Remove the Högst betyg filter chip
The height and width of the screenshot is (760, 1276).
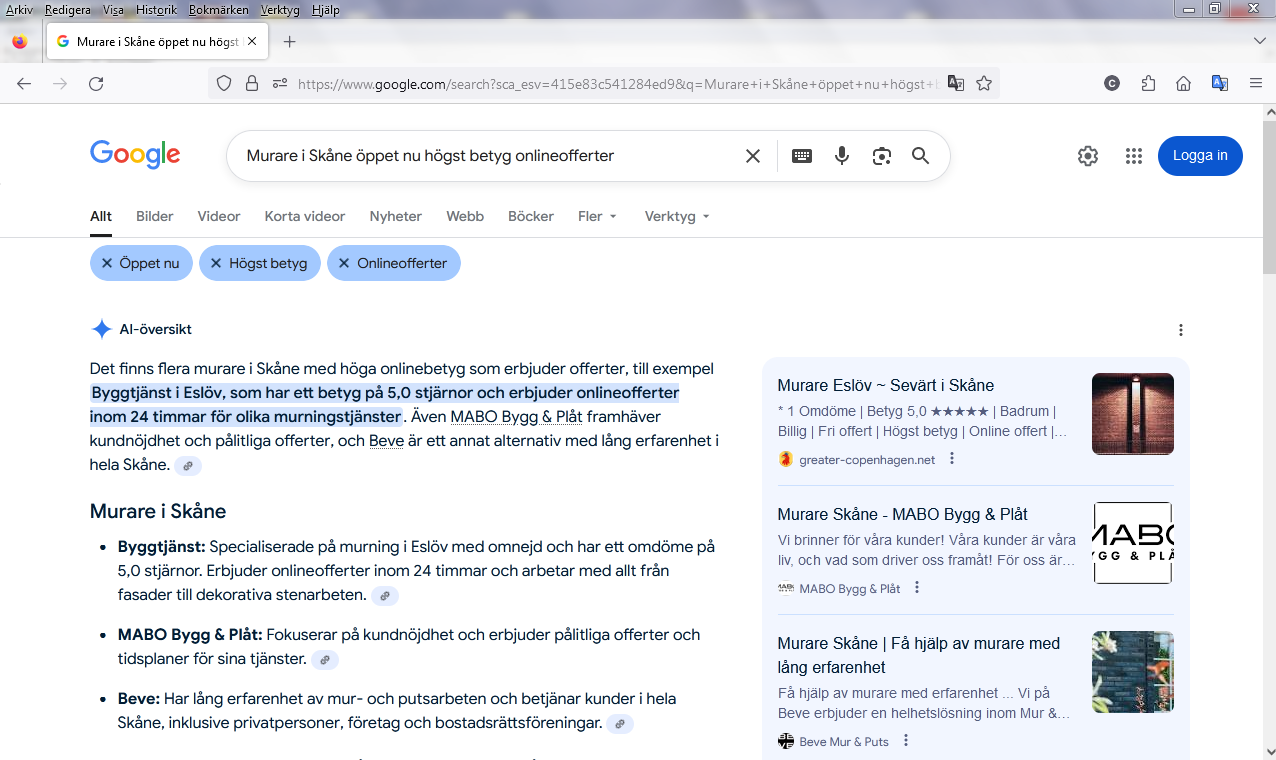[x=216, y=264]
